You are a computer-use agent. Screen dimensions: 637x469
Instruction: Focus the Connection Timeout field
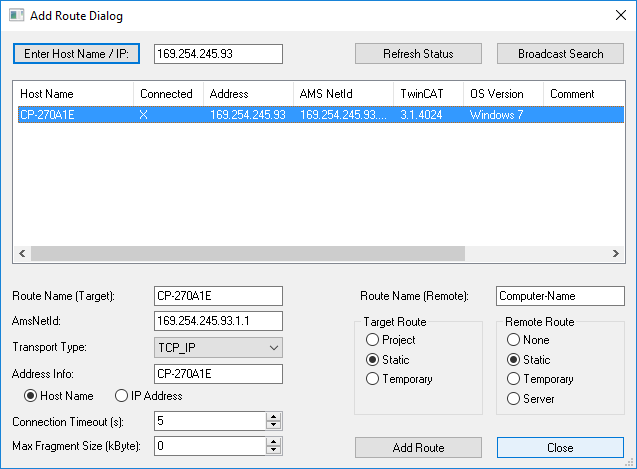[210, 421]
